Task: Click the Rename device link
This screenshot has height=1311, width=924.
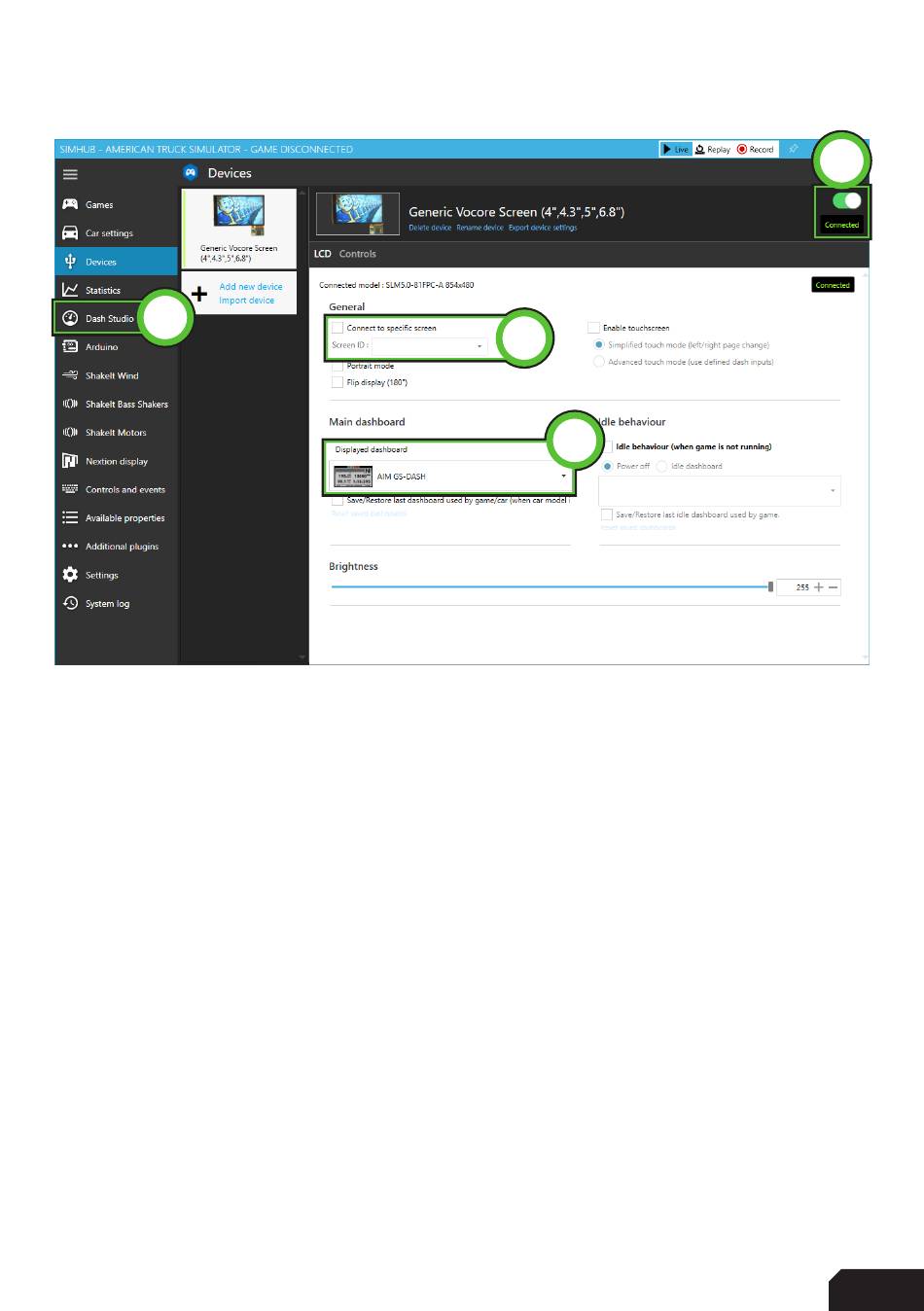Action: coord(480,228)
